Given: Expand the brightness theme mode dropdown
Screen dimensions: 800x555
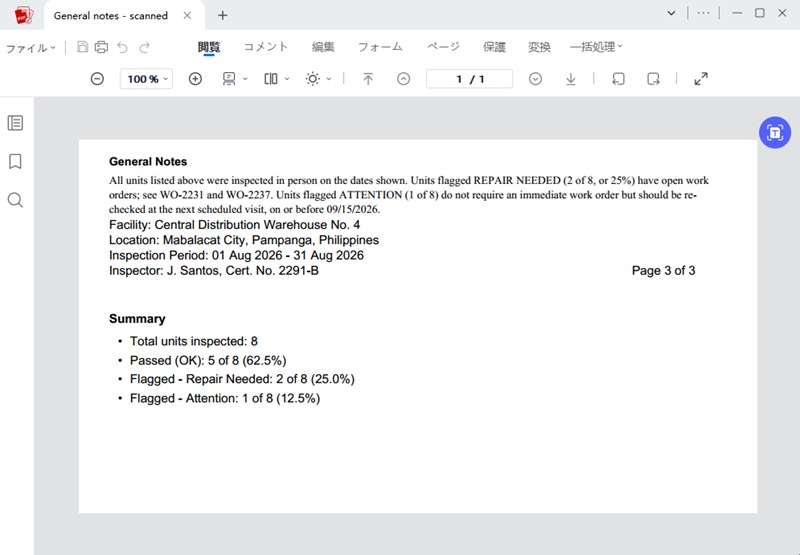Looking at the screenshot, I should [319, 79].
